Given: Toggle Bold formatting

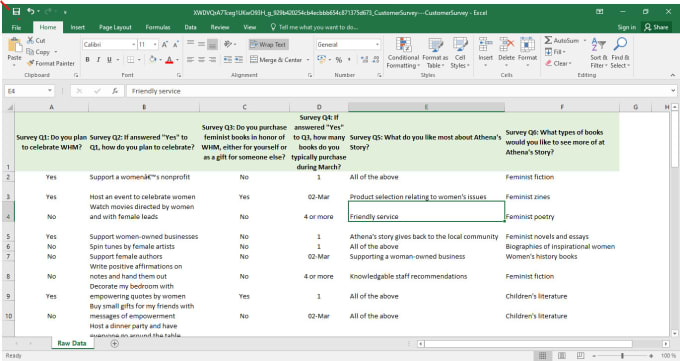Looking at the screenshot, I should (x=88, y=59).
